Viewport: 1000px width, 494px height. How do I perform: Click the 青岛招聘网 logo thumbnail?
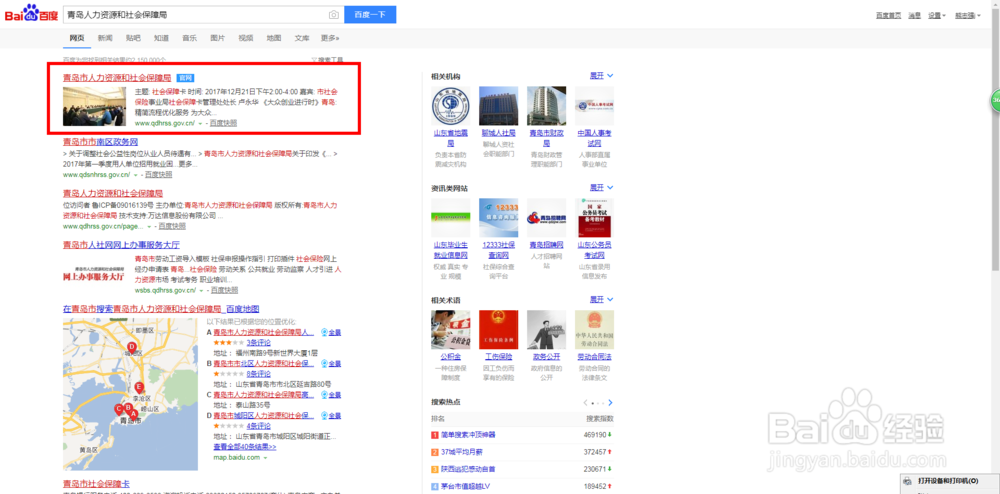coord(546,218)
